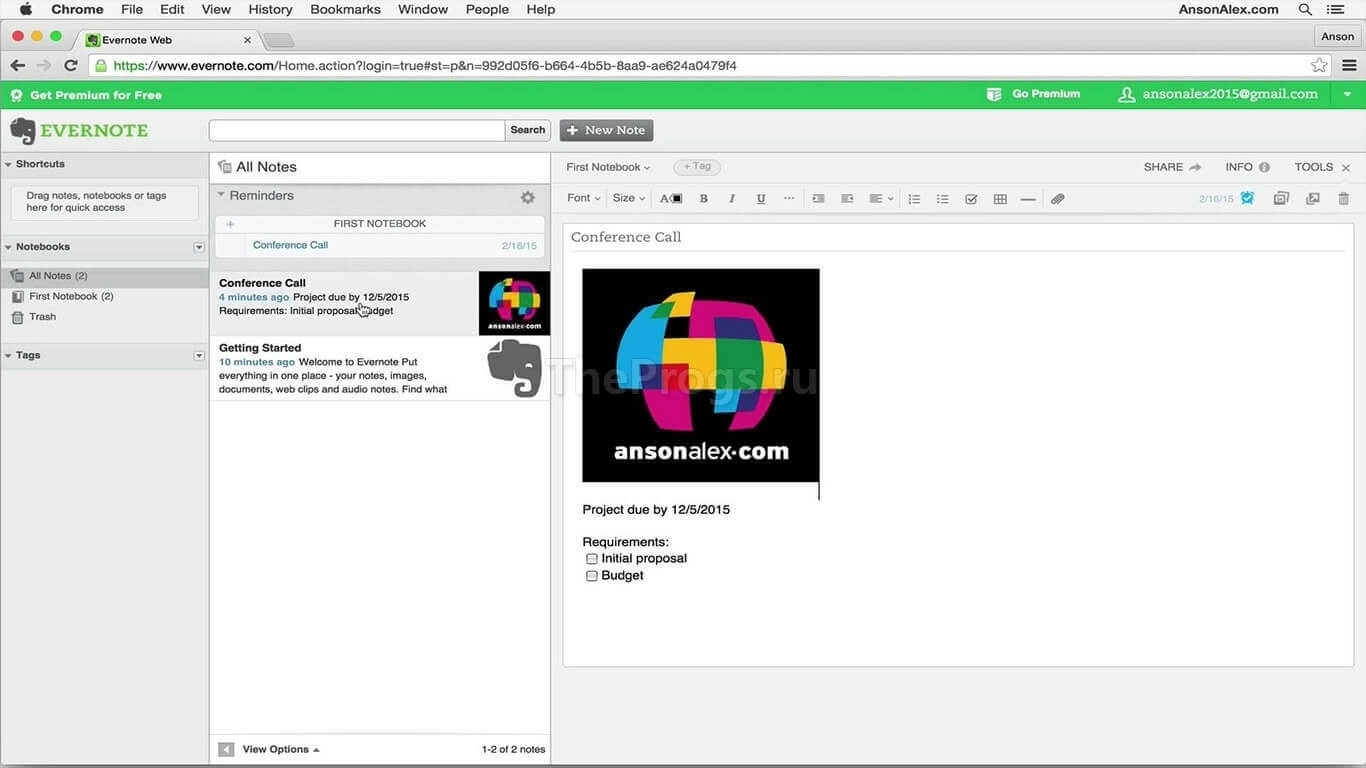Open the Bookmarks menu
1366x768 pixels.
(x=345, y=9)
